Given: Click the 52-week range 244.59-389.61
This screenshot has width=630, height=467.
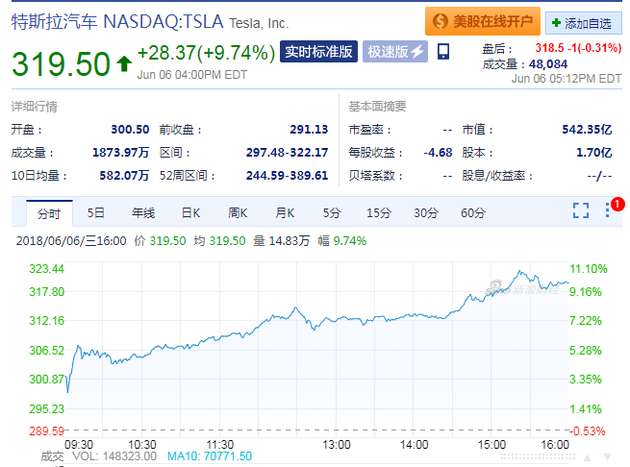Looking at the screenshot, I should 287,176.
